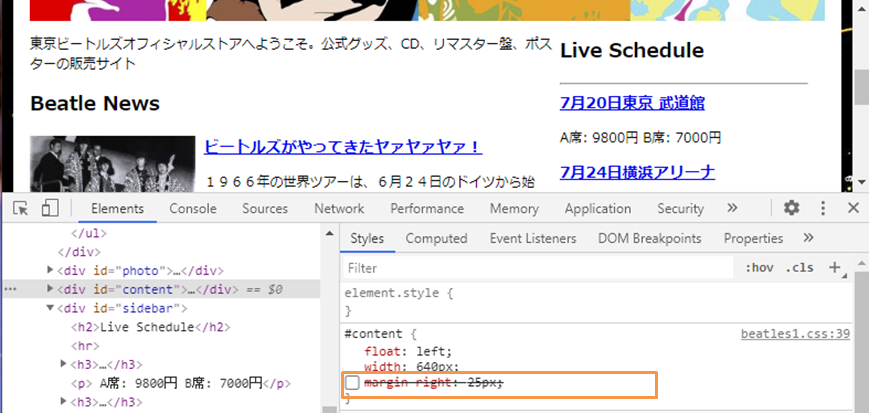The width and height of the screenshot is (870, 415).
Task: Close the DevTools panel
Action: [853, 208]
